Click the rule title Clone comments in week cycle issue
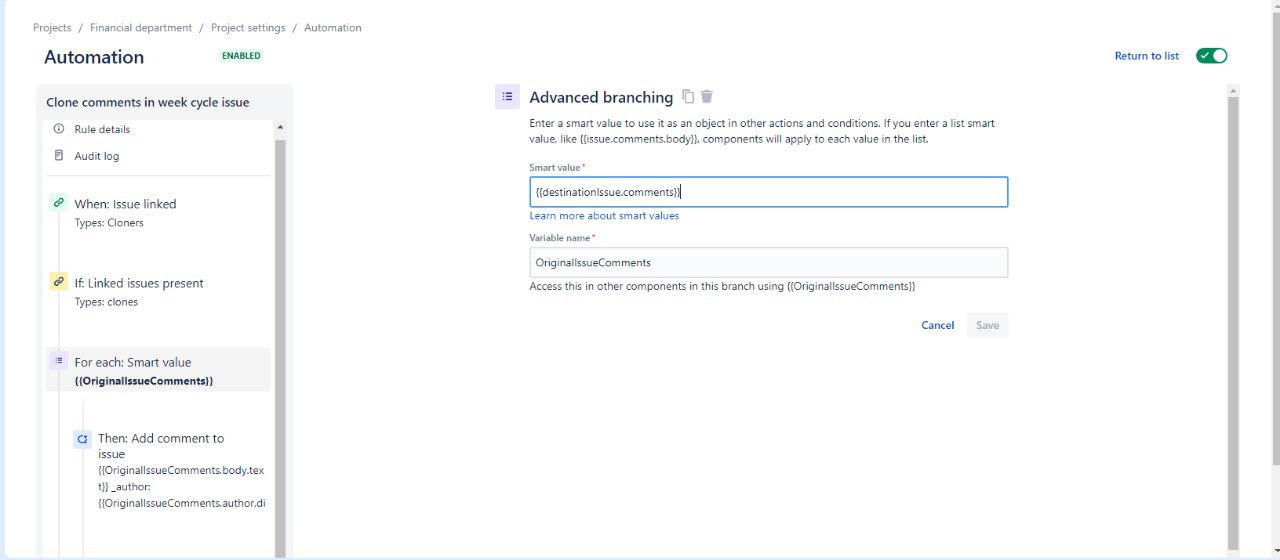 [x=148, y=102]
